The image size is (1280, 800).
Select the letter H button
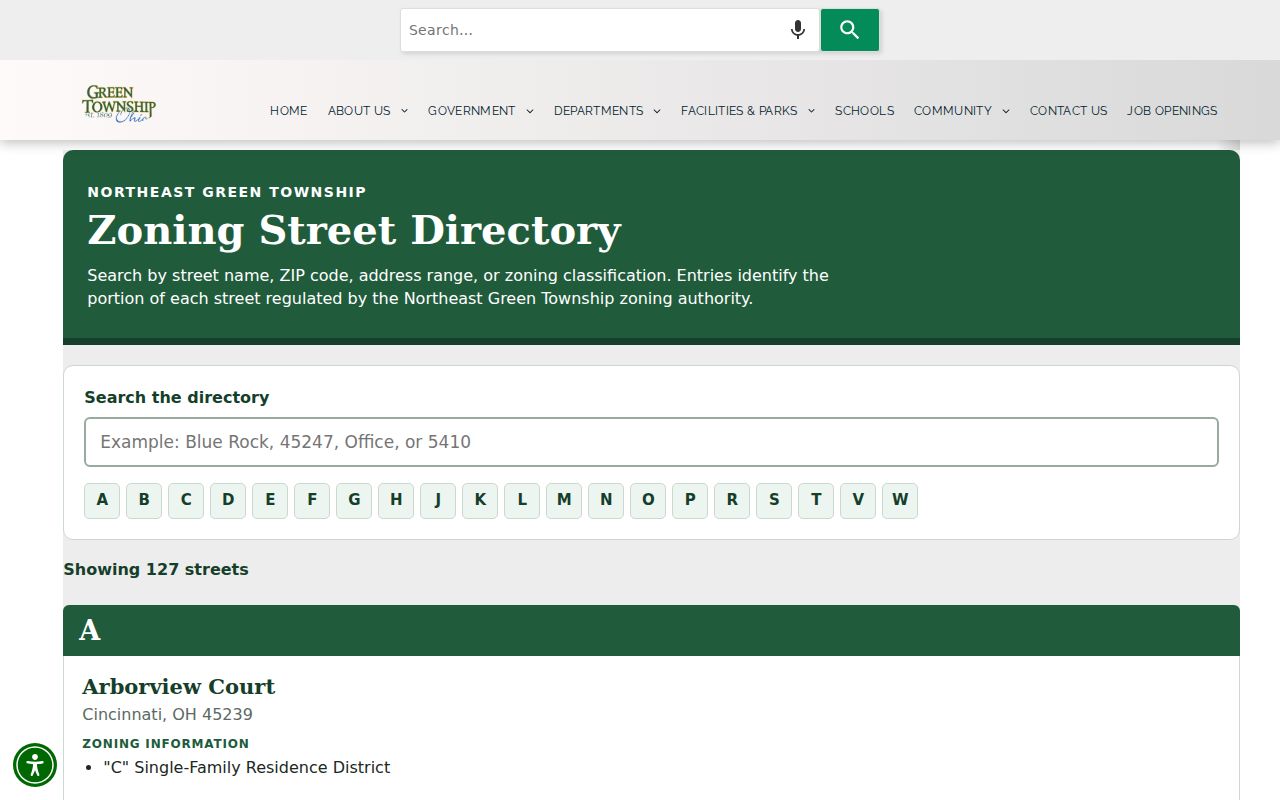[x=396, y=501]
